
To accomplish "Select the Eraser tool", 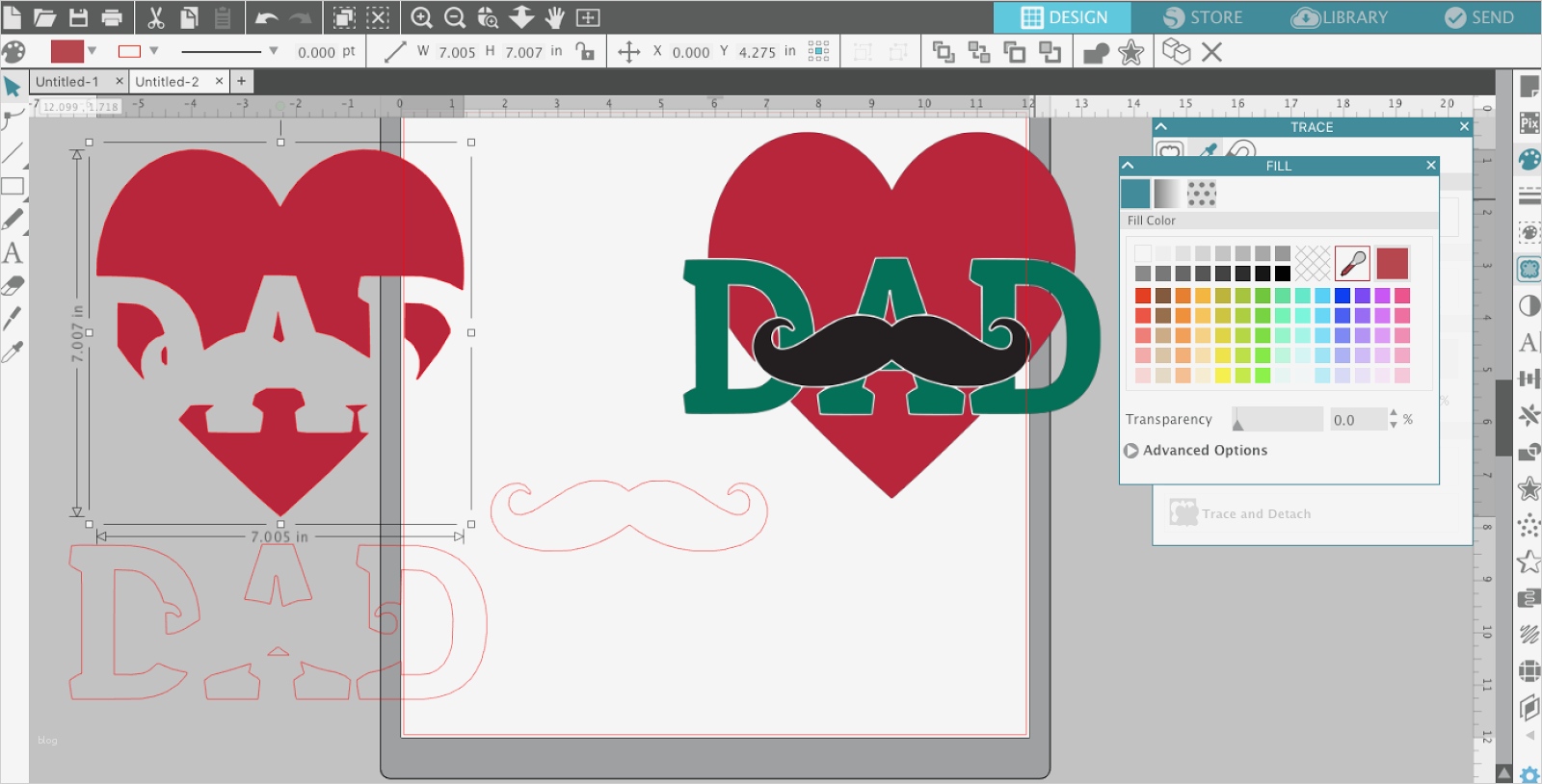I will tap(13, 286).
